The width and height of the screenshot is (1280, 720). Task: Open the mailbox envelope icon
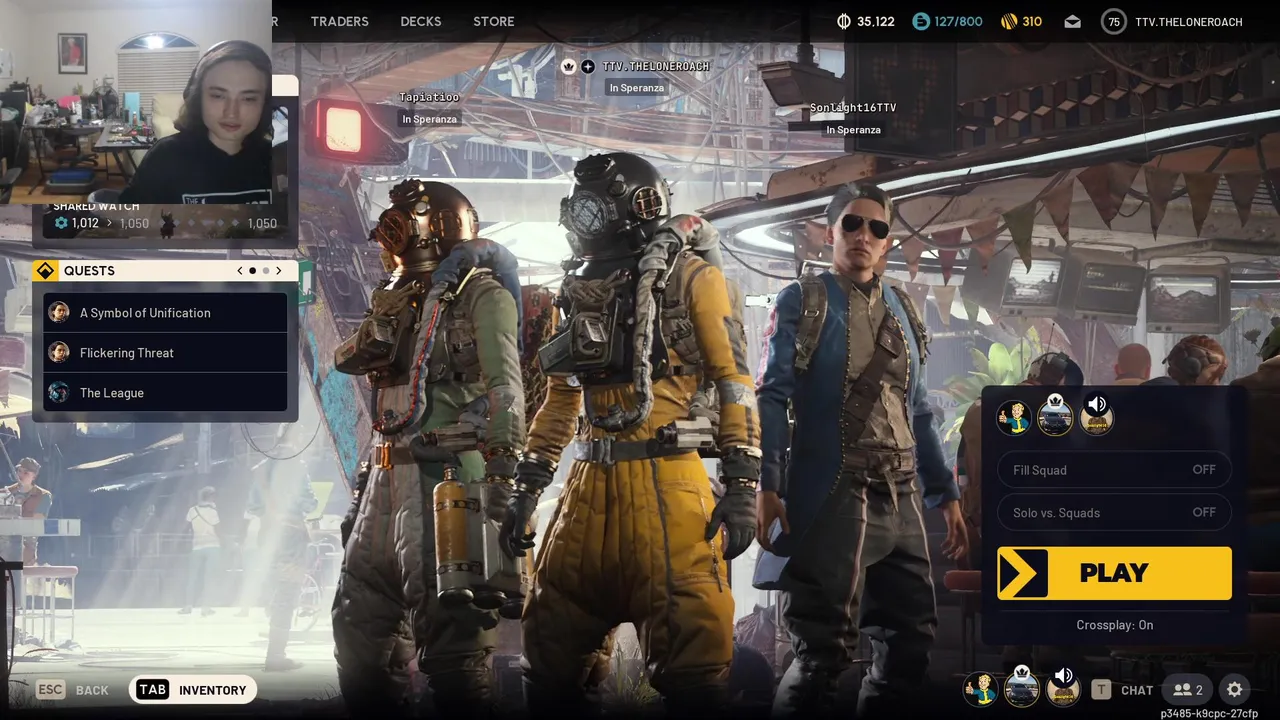click(1072, 21)
